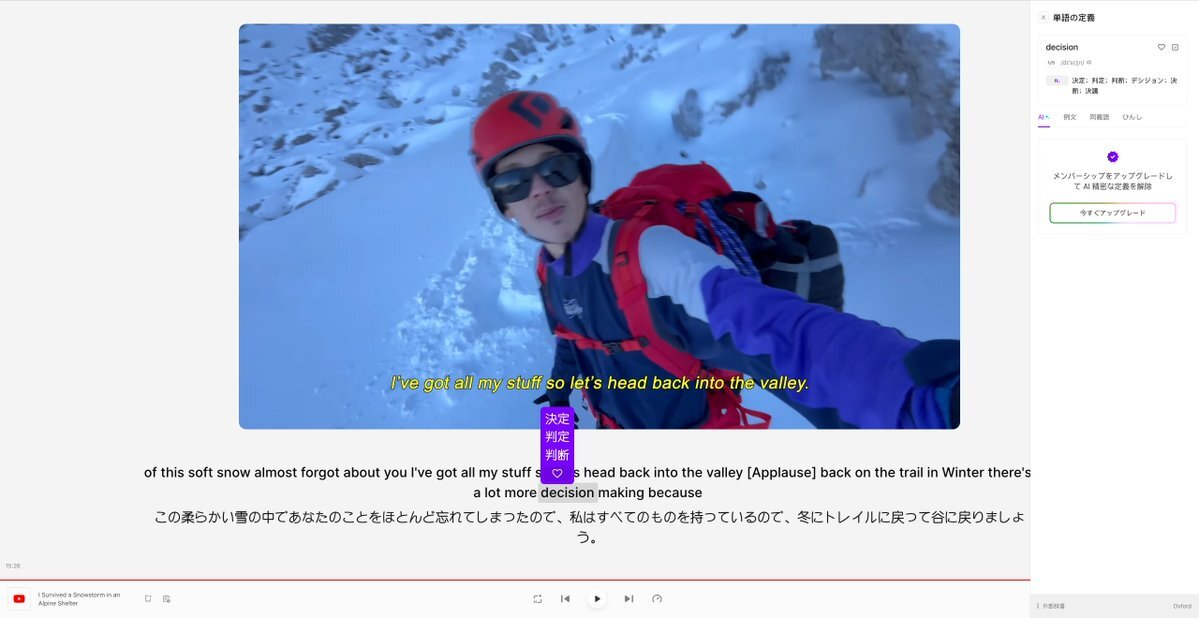1199x618 pixels.
Task: Click 今すぐアップグレード button
Action: pyautogui.click(x=1113, y=213)
